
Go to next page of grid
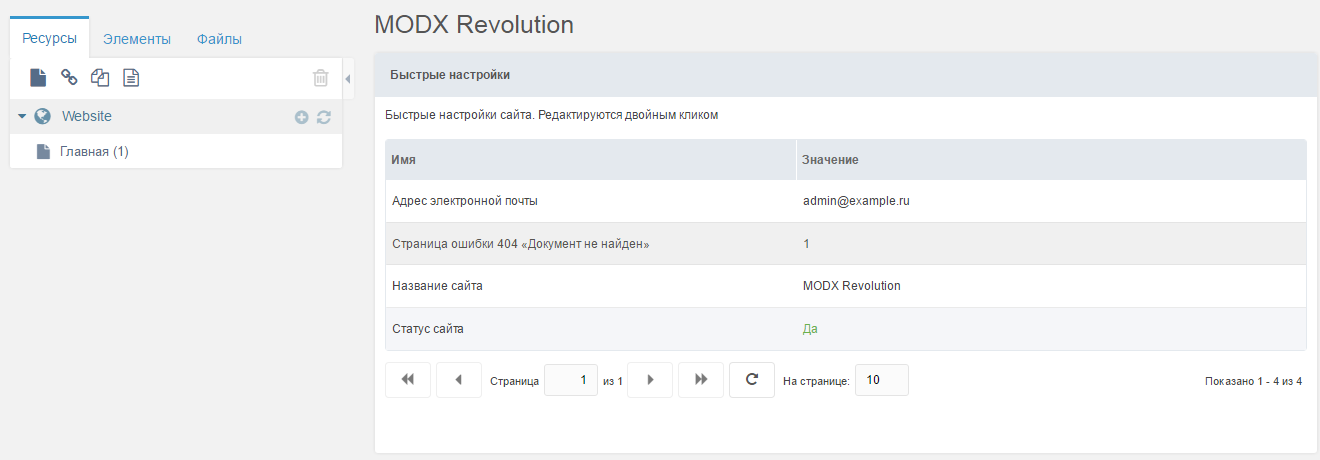click(x=650, y=380)
